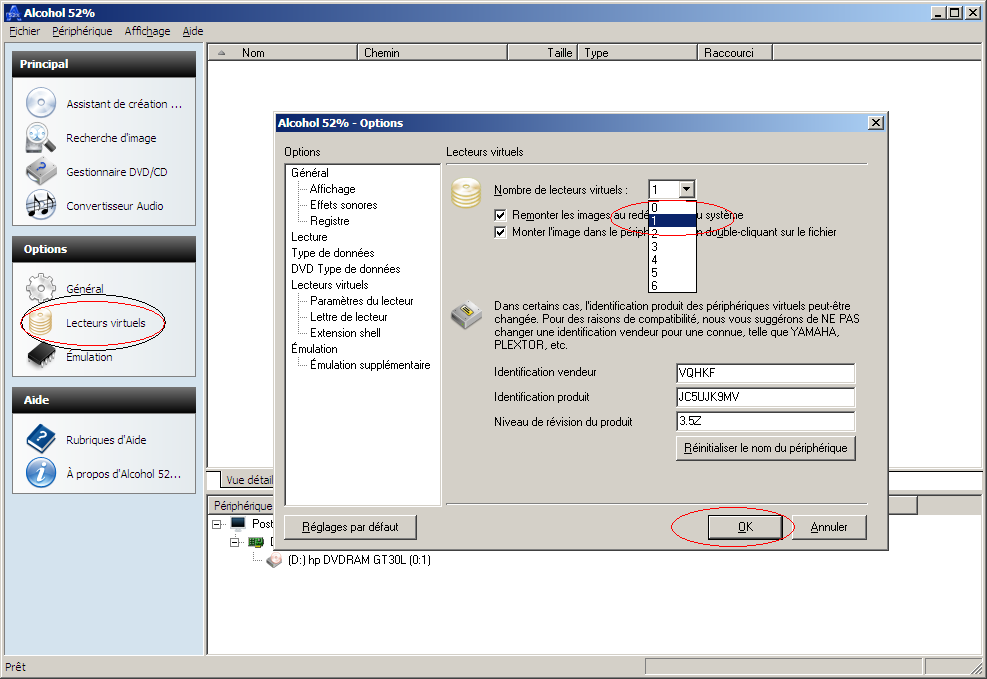Choose 6 in the drive count list
Viewport: 987px width, 679px height.
[x=672, y=286]
